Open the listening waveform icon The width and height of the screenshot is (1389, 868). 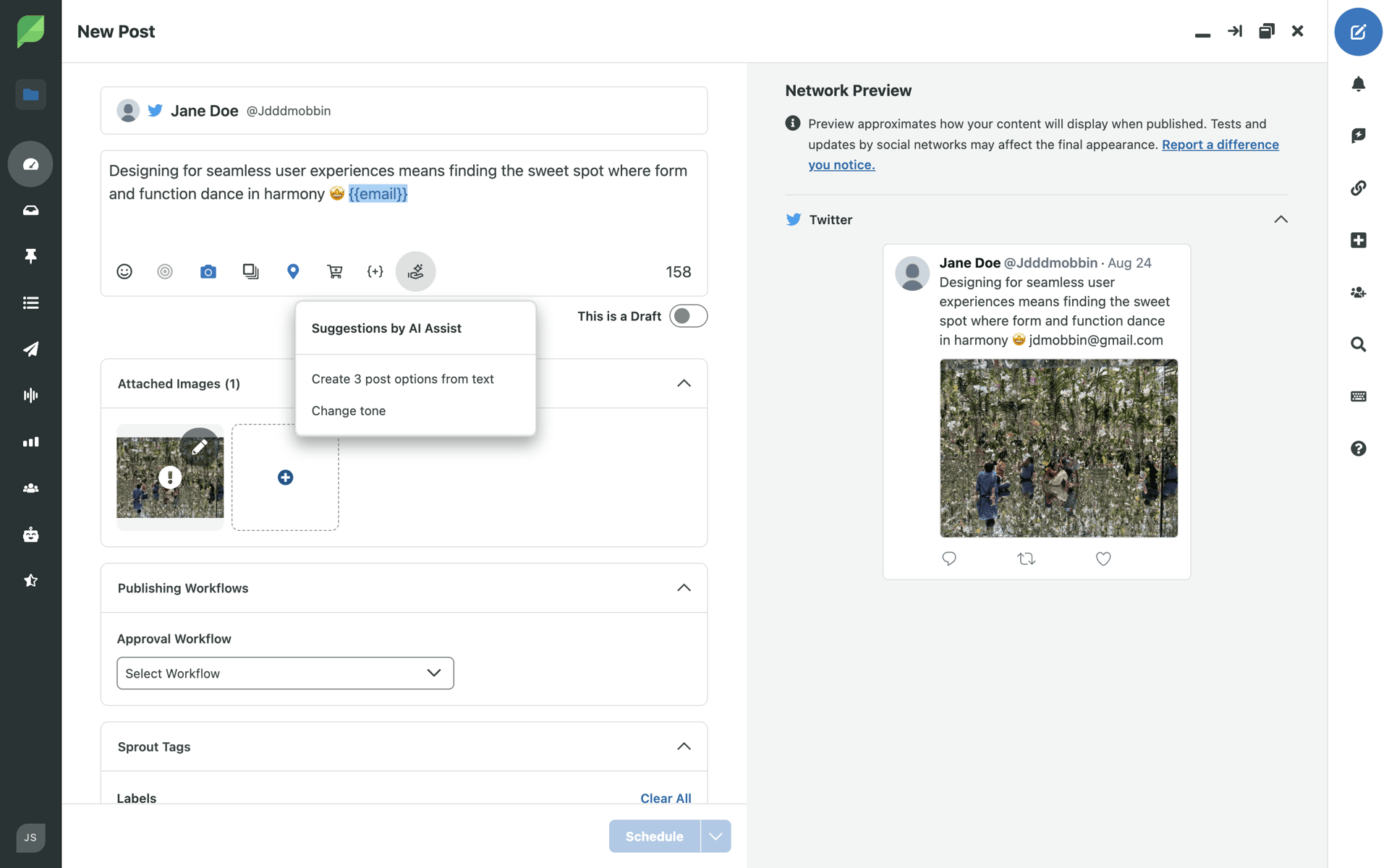[x=30, y=395]
